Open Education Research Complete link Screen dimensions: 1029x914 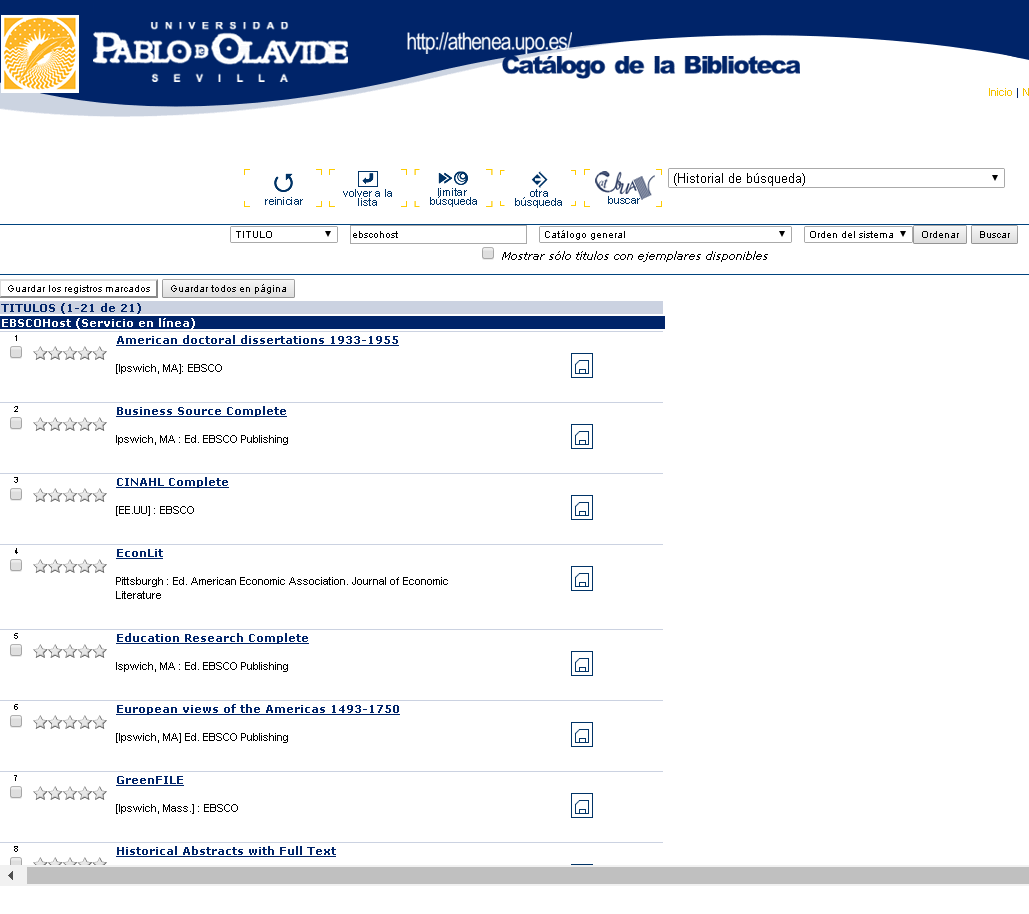tap(212, 638)
